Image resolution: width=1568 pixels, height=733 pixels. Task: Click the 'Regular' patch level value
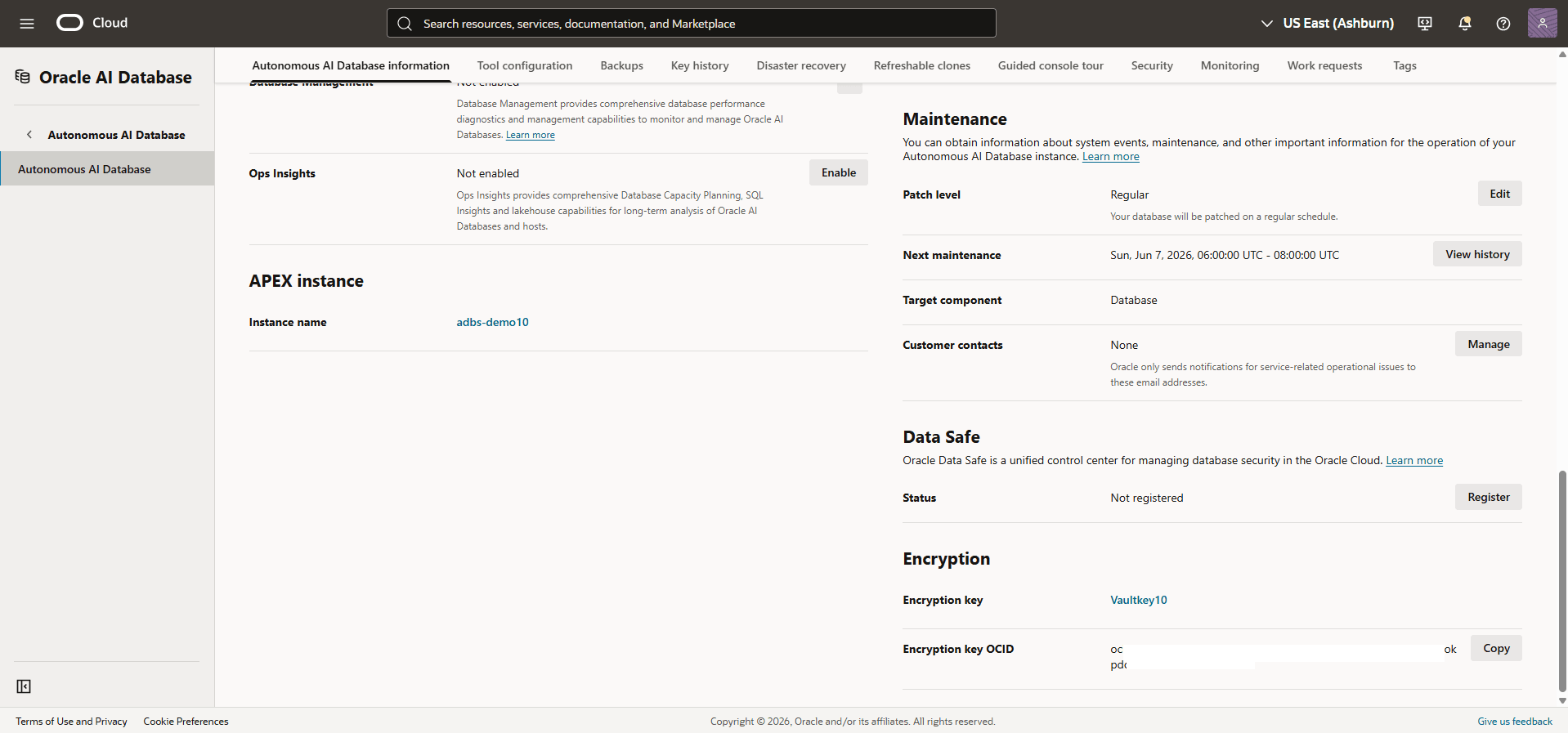[1129, 194]
